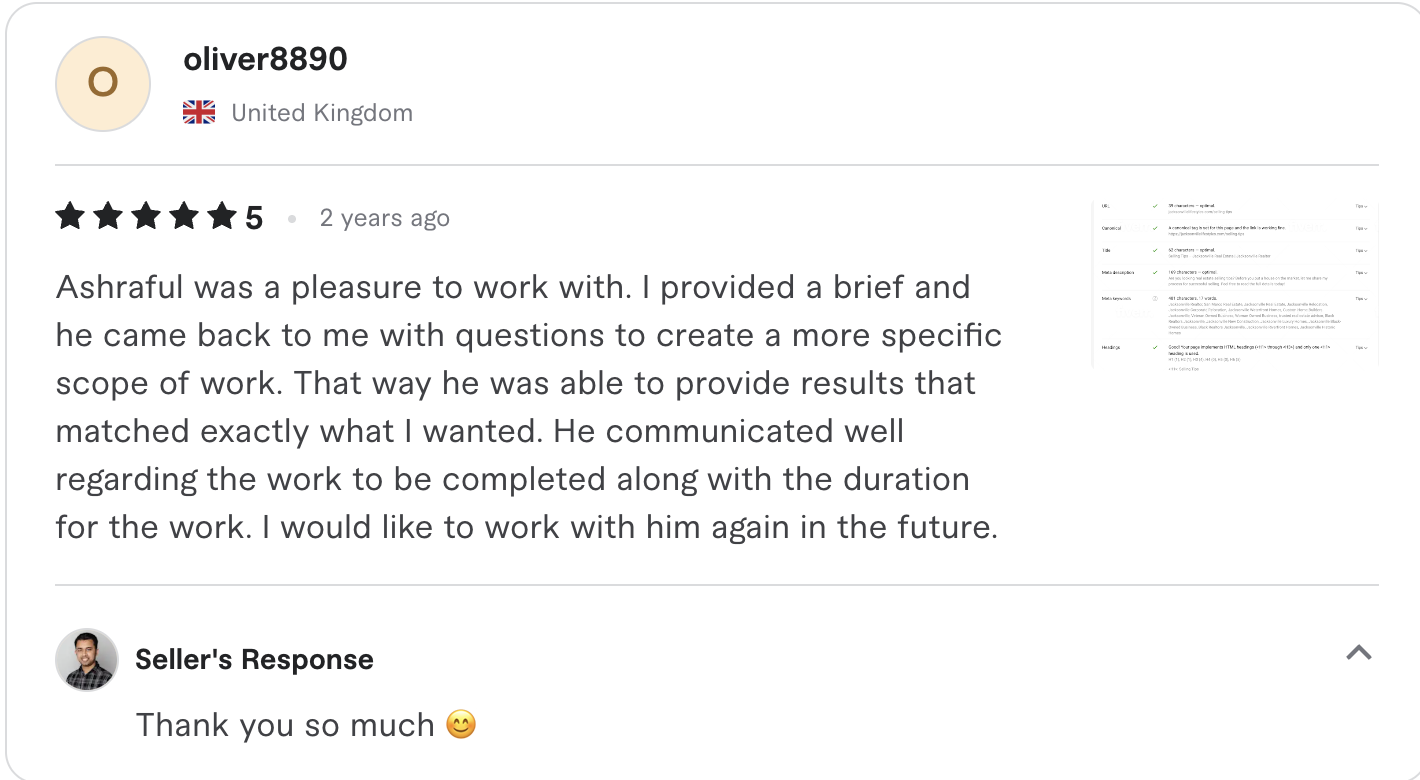1420x780 pixels.
Task: Click the United Kingdom flag icon
Action: click(x=198, y=112)
